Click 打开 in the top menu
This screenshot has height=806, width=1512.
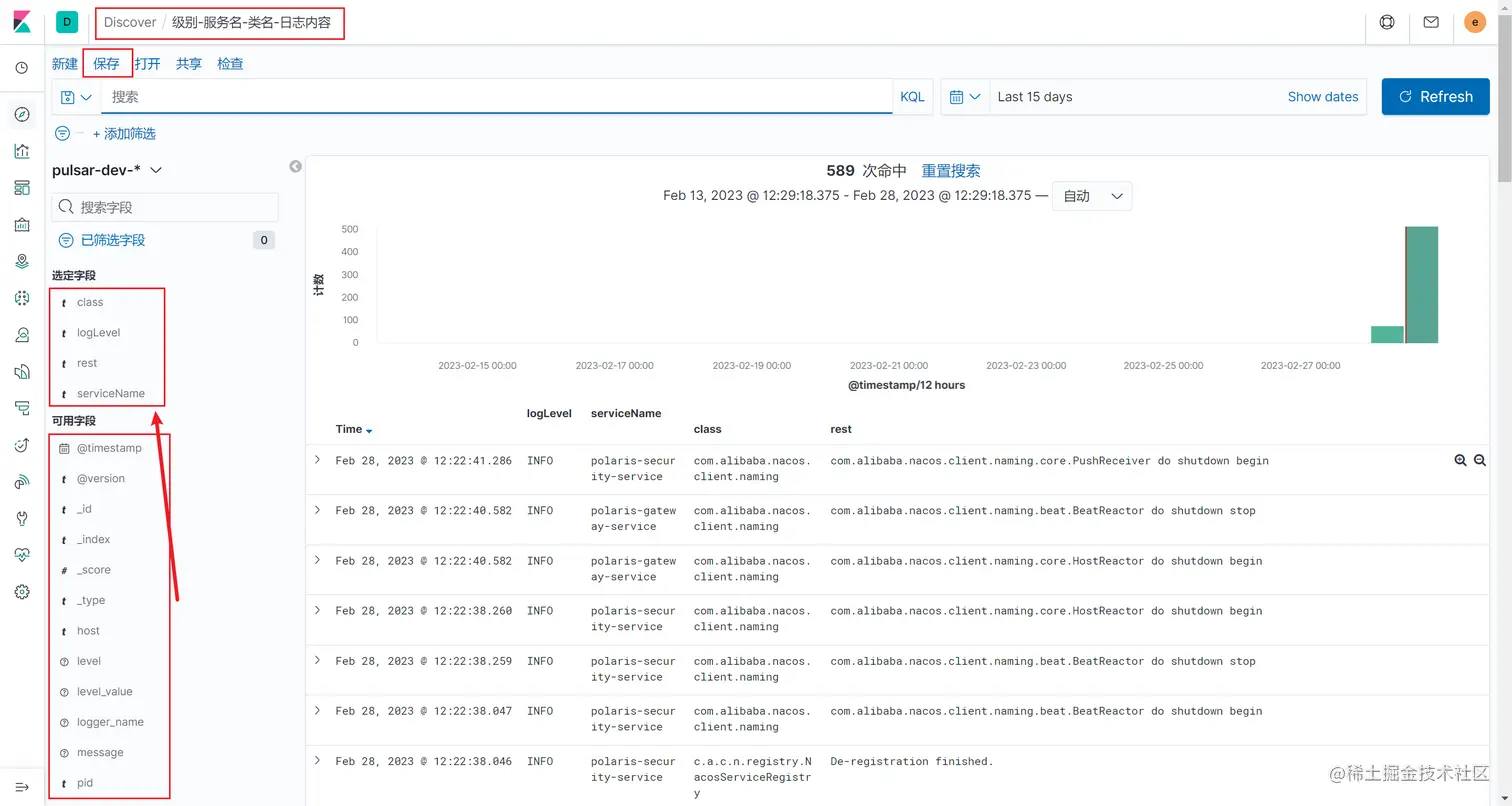[148, 63]
